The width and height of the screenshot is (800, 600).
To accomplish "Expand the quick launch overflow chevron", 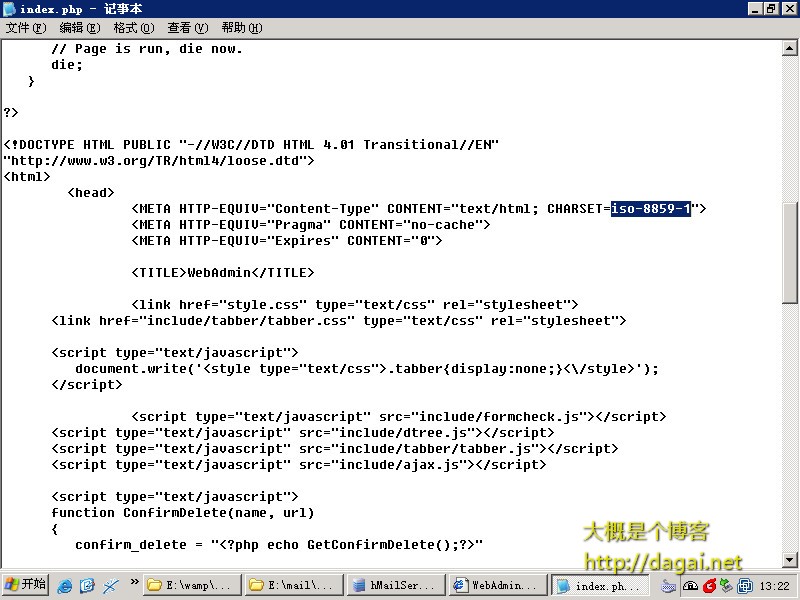I will (x=134, y=582).
